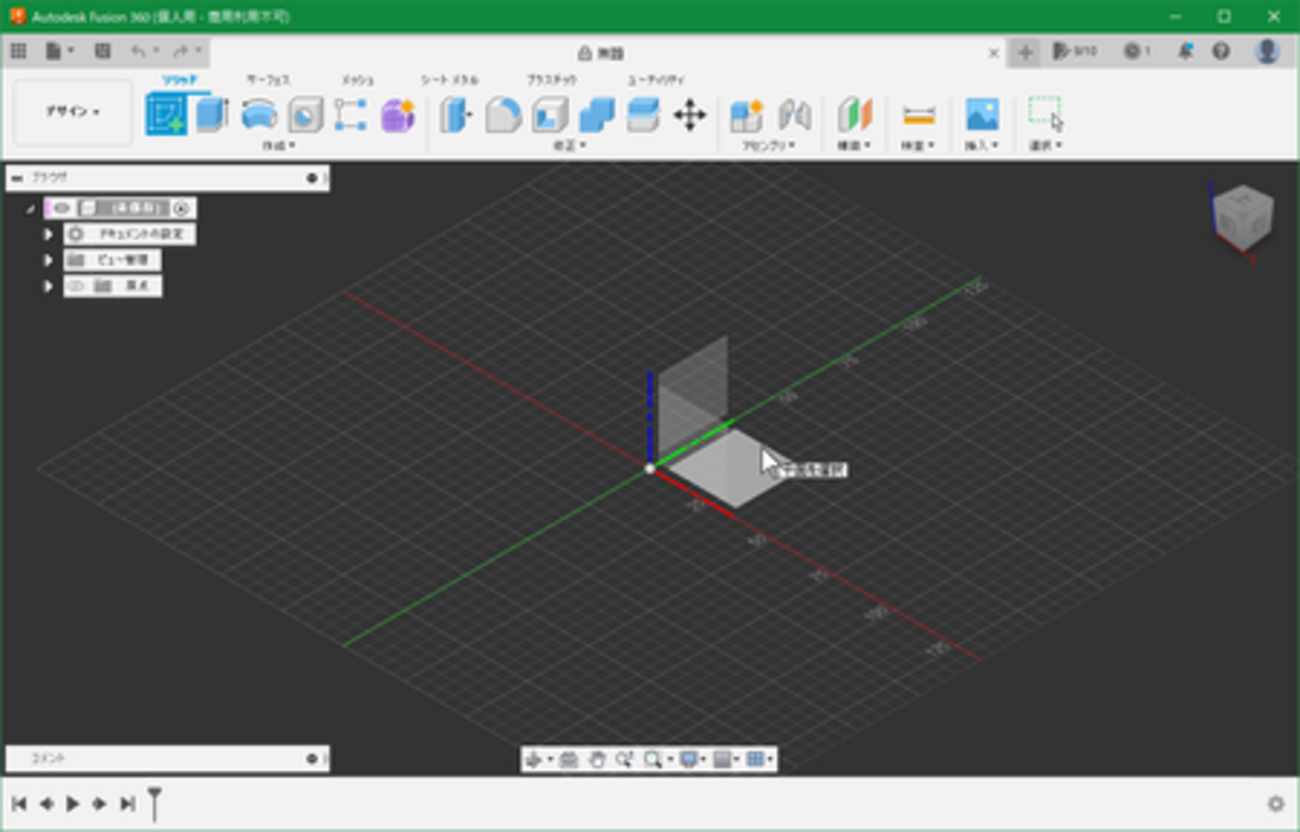Expand the ビュー管理 tree node

[x=47, y=260]
